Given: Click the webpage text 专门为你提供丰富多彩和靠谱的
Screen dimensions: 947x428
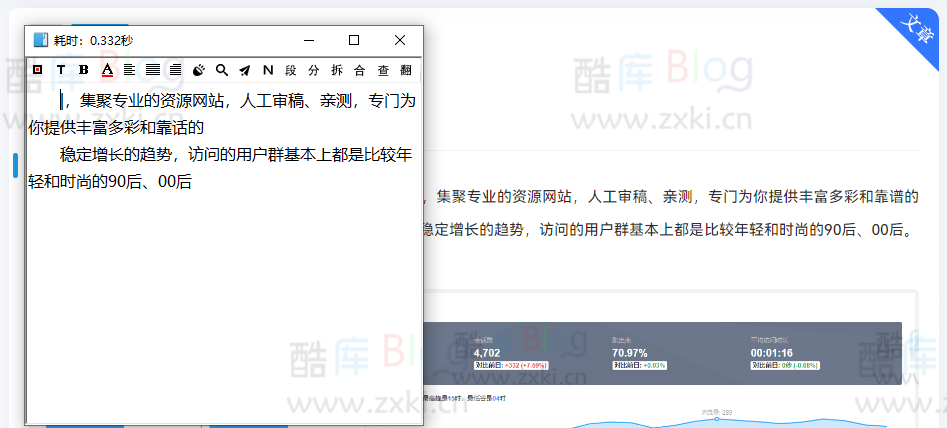Looking at the screenshot, I should click(813, 197).
